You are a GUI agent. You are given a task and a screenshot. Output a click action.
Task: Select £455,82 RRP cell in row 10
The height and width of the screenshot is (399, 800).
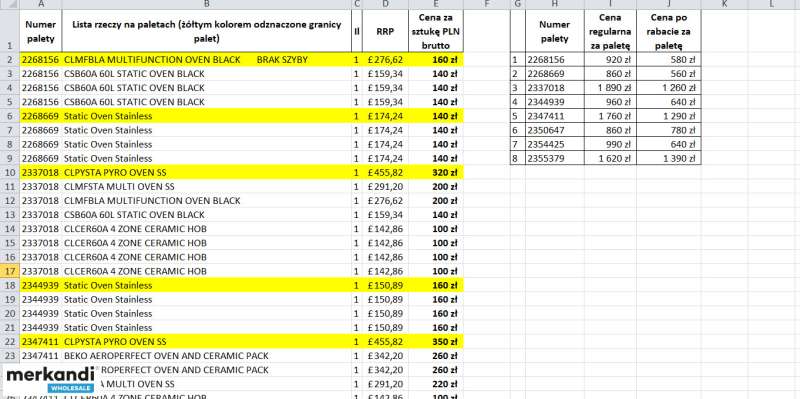click(x=385, y=172)
